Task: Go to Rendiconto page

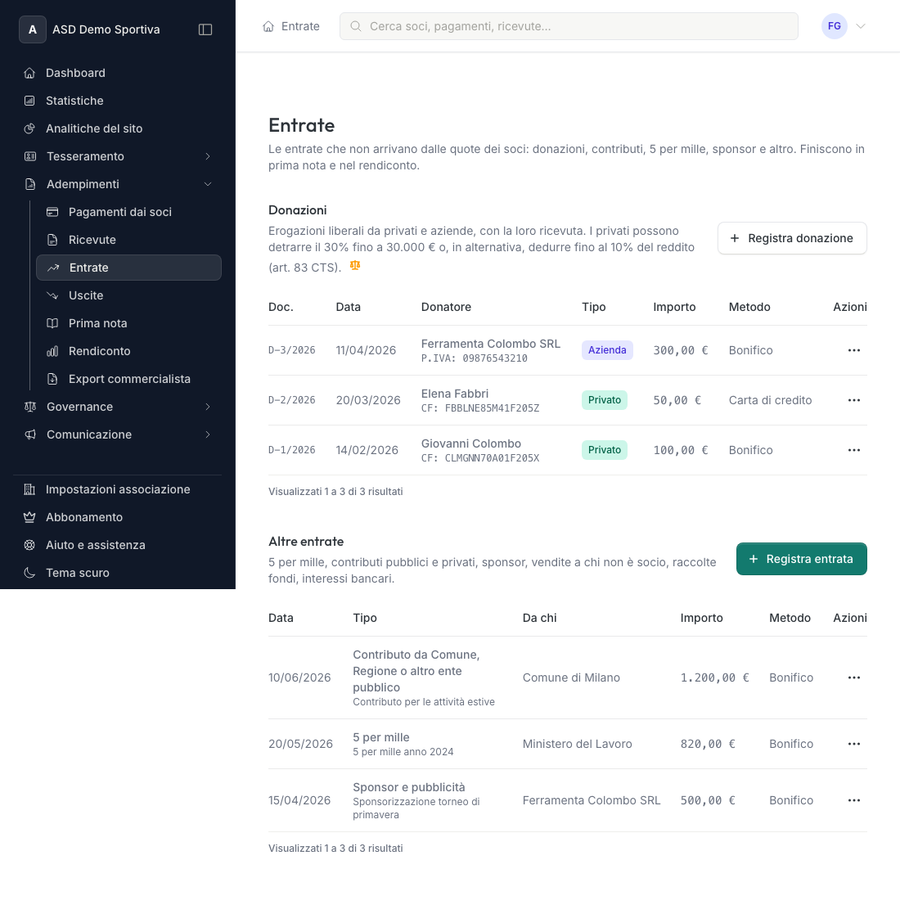Action: coord(129,351)
